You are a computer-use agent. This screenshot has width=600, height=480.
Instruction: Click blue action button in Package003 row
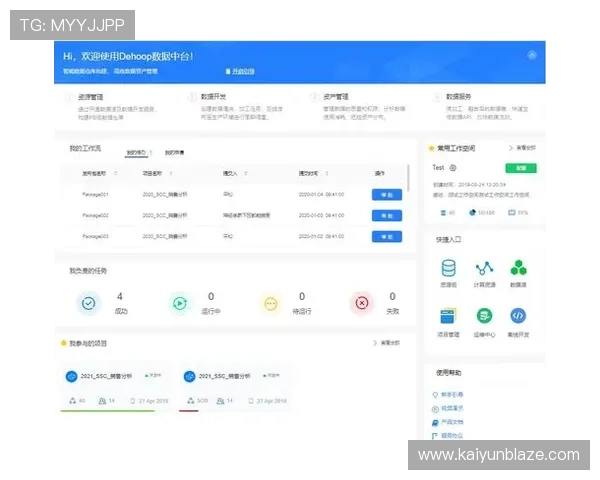pyautogui.click(x=387, y=237)
